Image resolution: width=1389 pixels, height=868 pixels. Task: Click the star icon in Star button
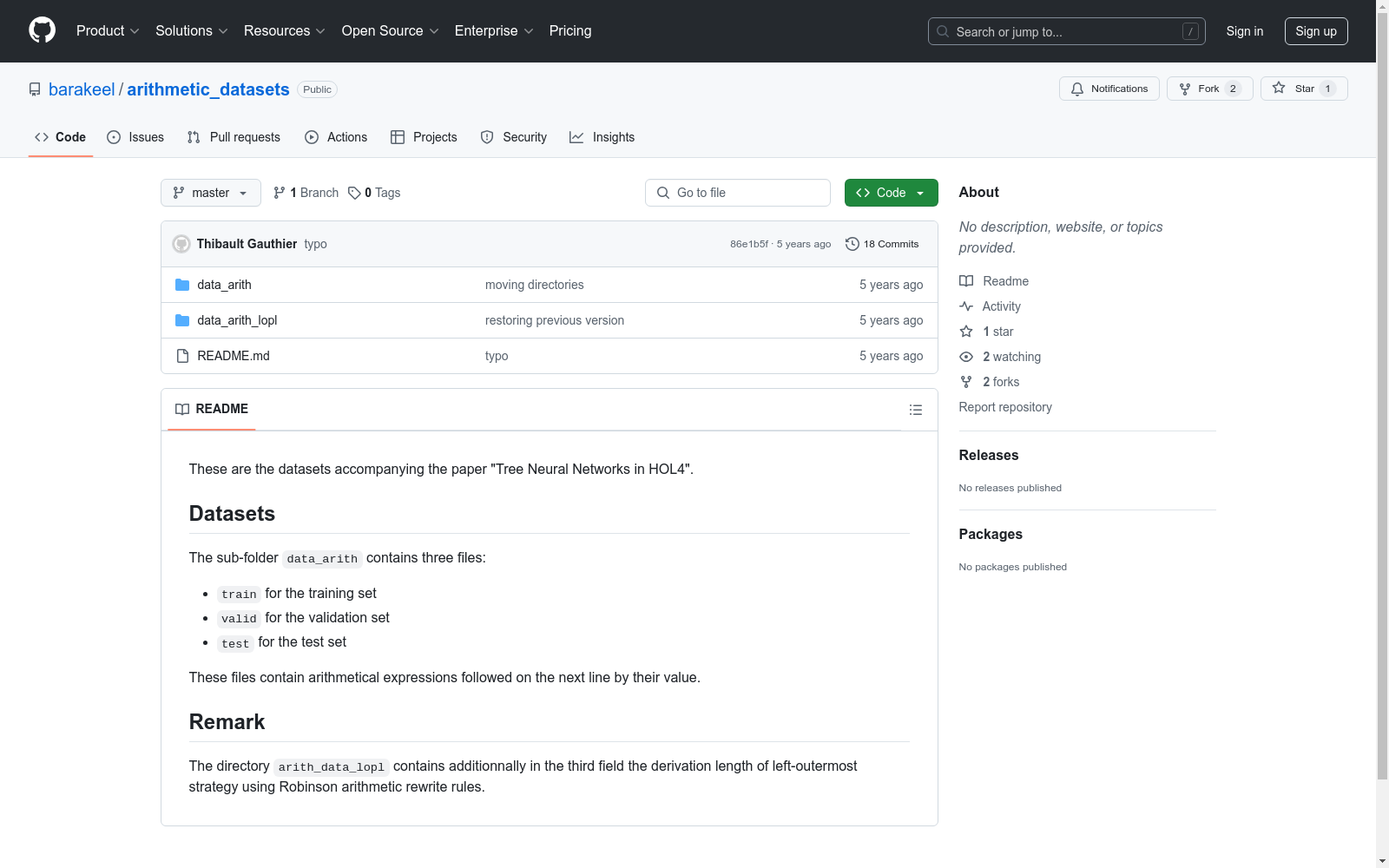click(1279, 88)
